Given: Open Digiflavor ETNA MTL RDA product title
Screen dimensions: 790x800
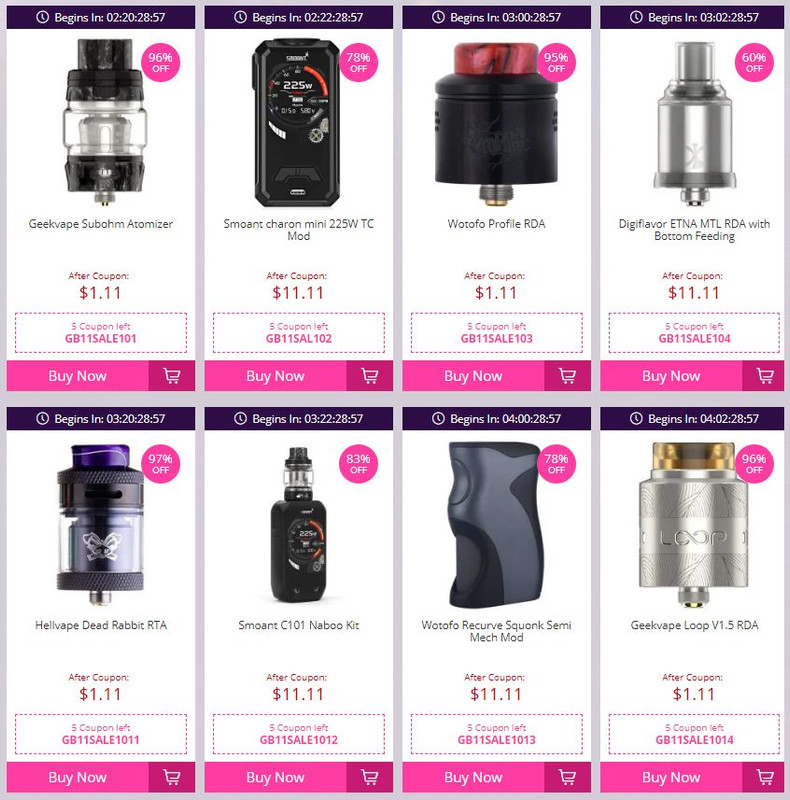Looking at the screenshot, I should (x=694, y=230).
